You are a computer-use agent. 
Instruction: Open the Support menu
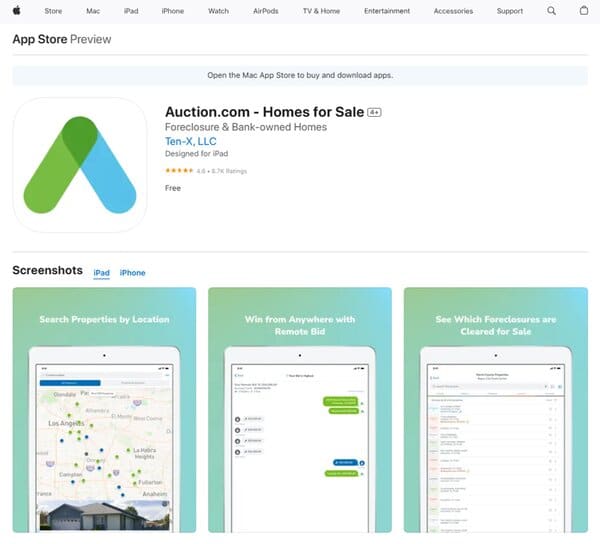510,11
